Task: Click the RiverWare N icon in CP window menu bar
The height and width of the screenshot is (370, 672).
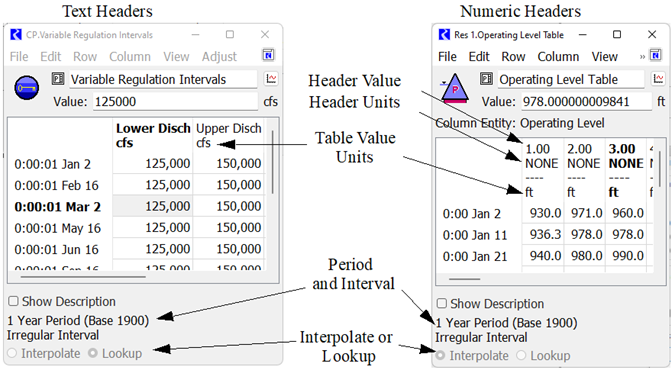Action: click(268, 55)
